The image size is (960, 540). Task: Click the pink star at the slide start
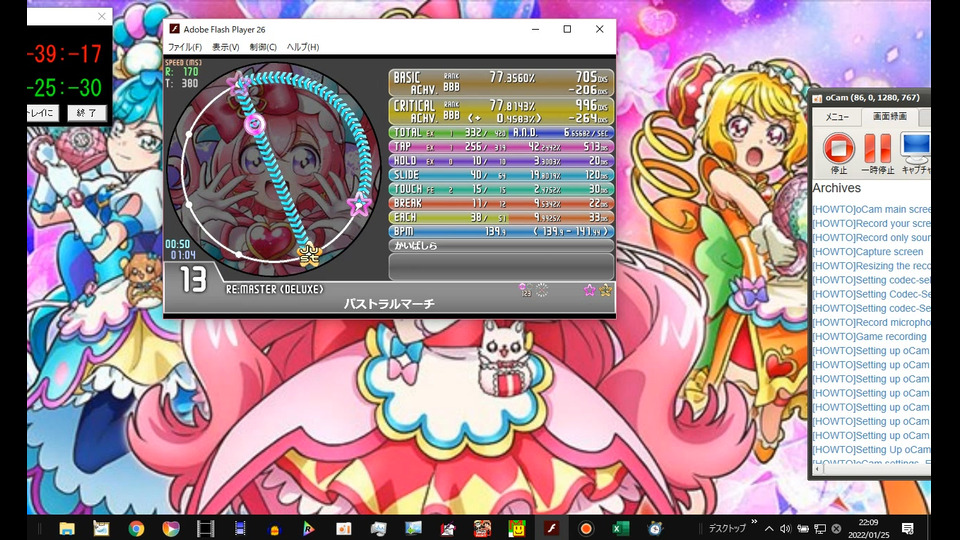(x=238, y=84)
